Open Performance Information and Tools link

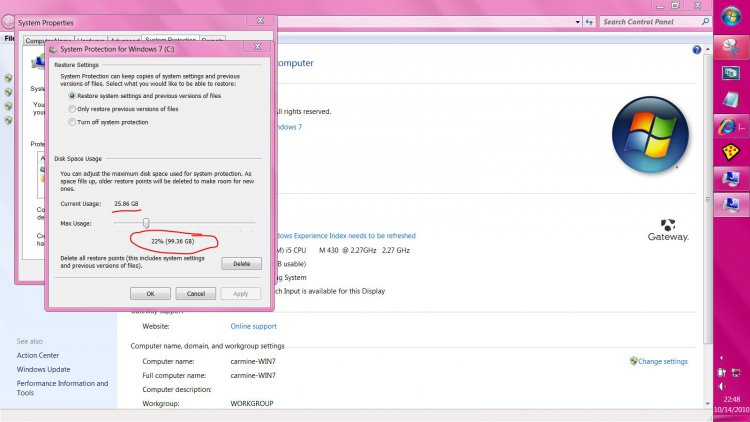pyautogui.click(x=62, y=388)
